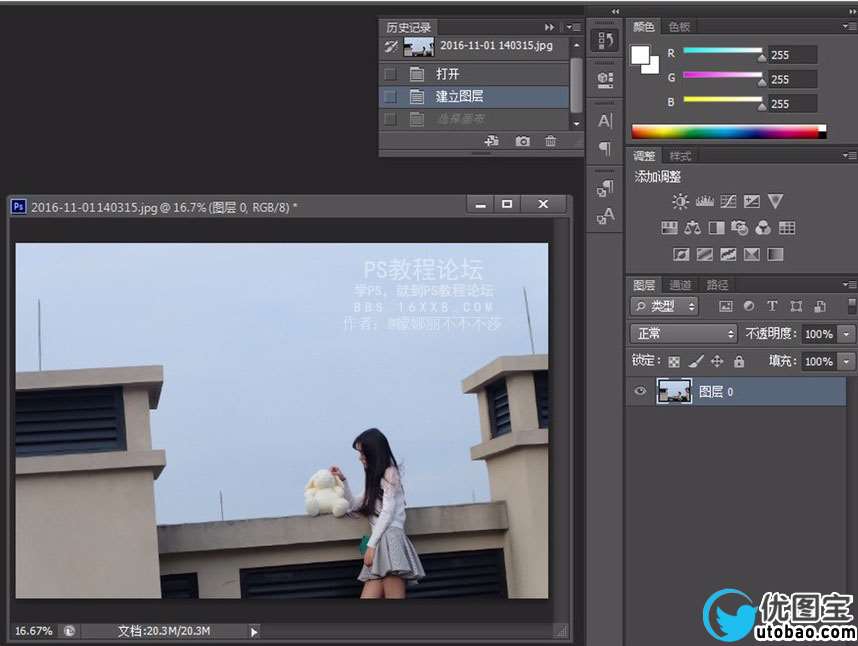This screenshot has width=858, height=646.
Task: Lock transparent pixels of layer
Action: pos(674,362)
